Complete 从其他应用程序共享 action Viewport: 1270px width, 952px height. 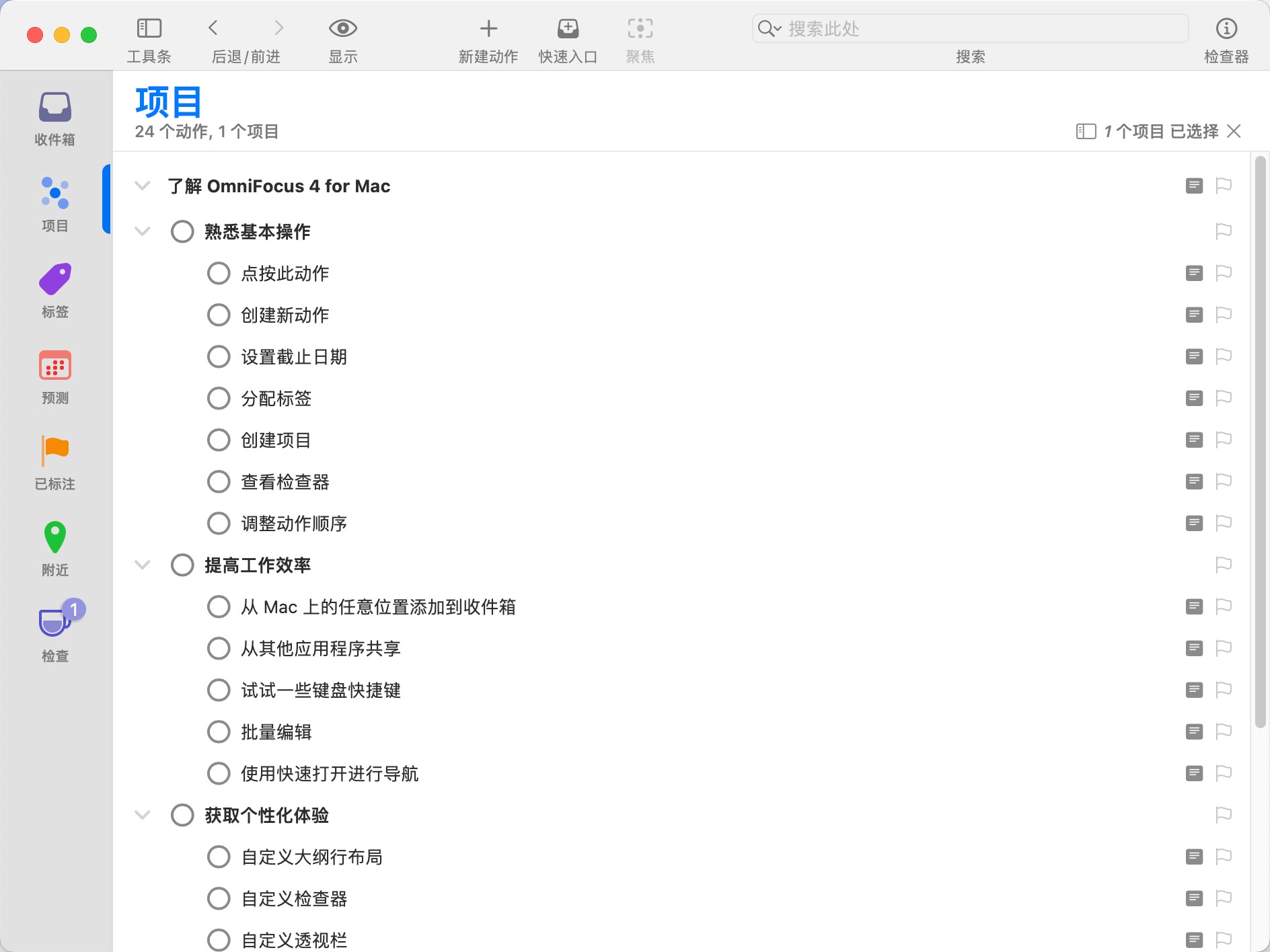tap(219, 648)
